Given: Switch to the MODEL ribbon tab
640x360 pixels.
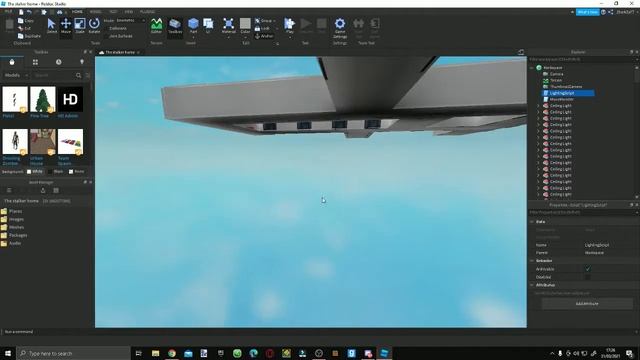Looking at the screenshot, I should tap(95, 12).
